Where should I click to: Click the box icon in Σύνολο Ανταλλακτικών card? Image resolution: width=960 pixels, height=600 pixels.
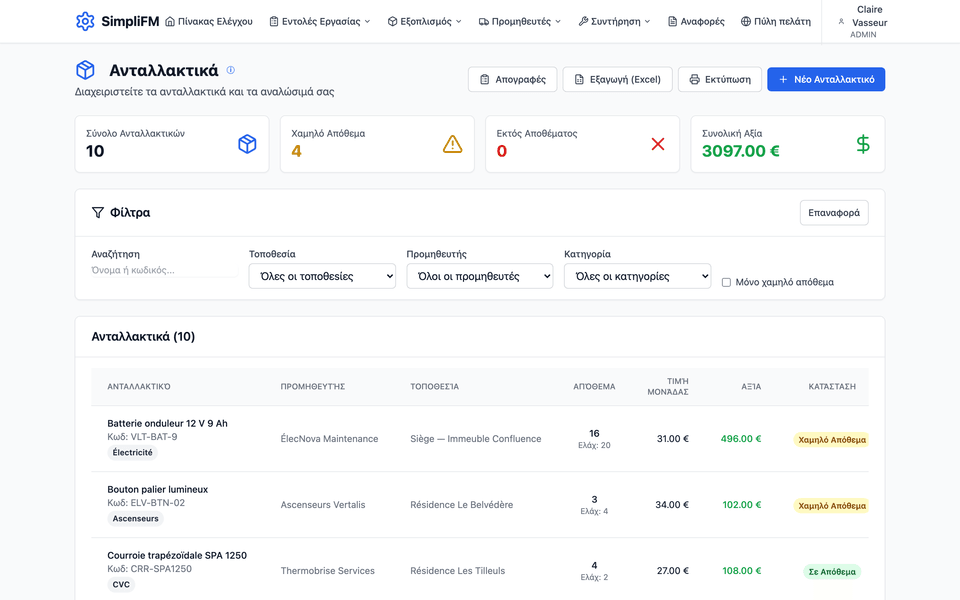coord(247,144)
